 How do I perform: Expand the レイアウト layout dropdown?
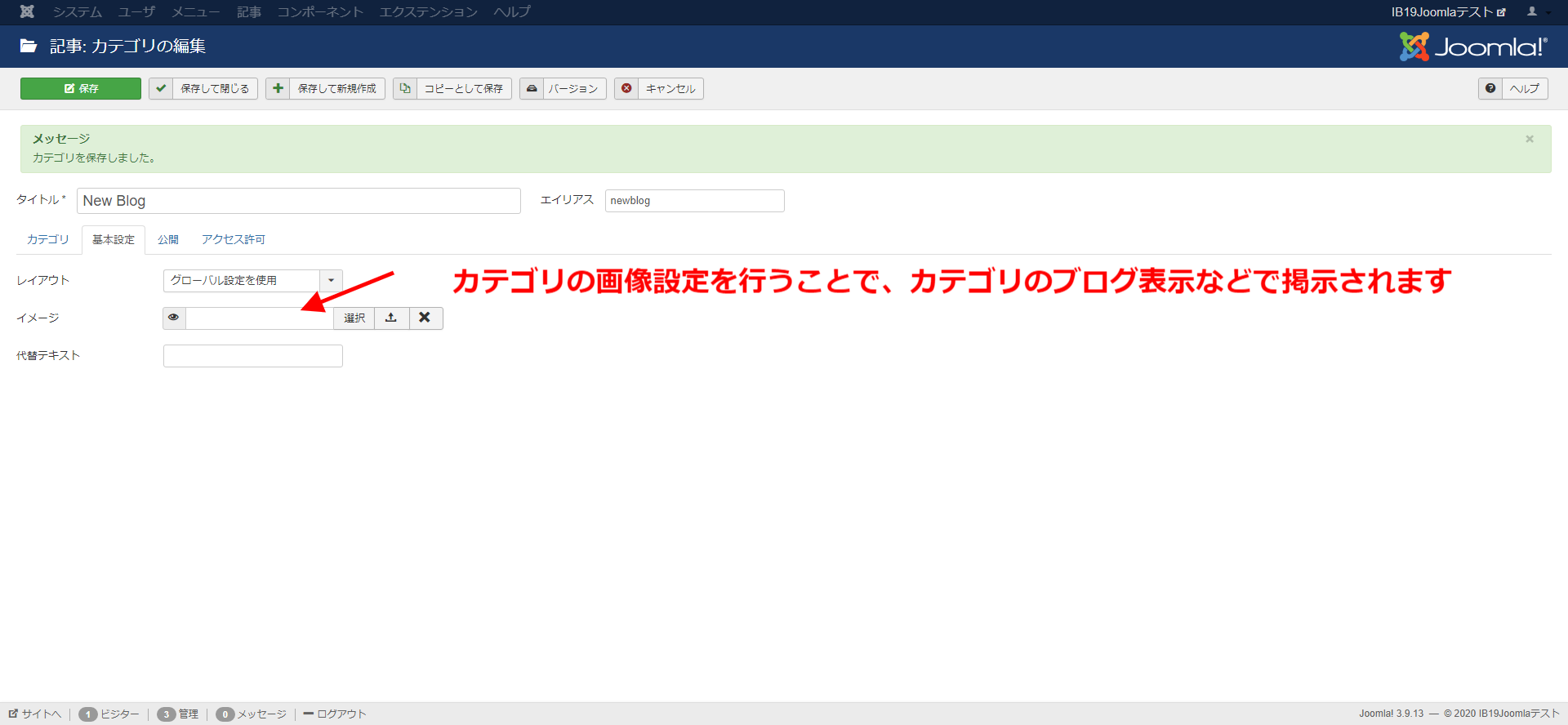pos(331,280)
